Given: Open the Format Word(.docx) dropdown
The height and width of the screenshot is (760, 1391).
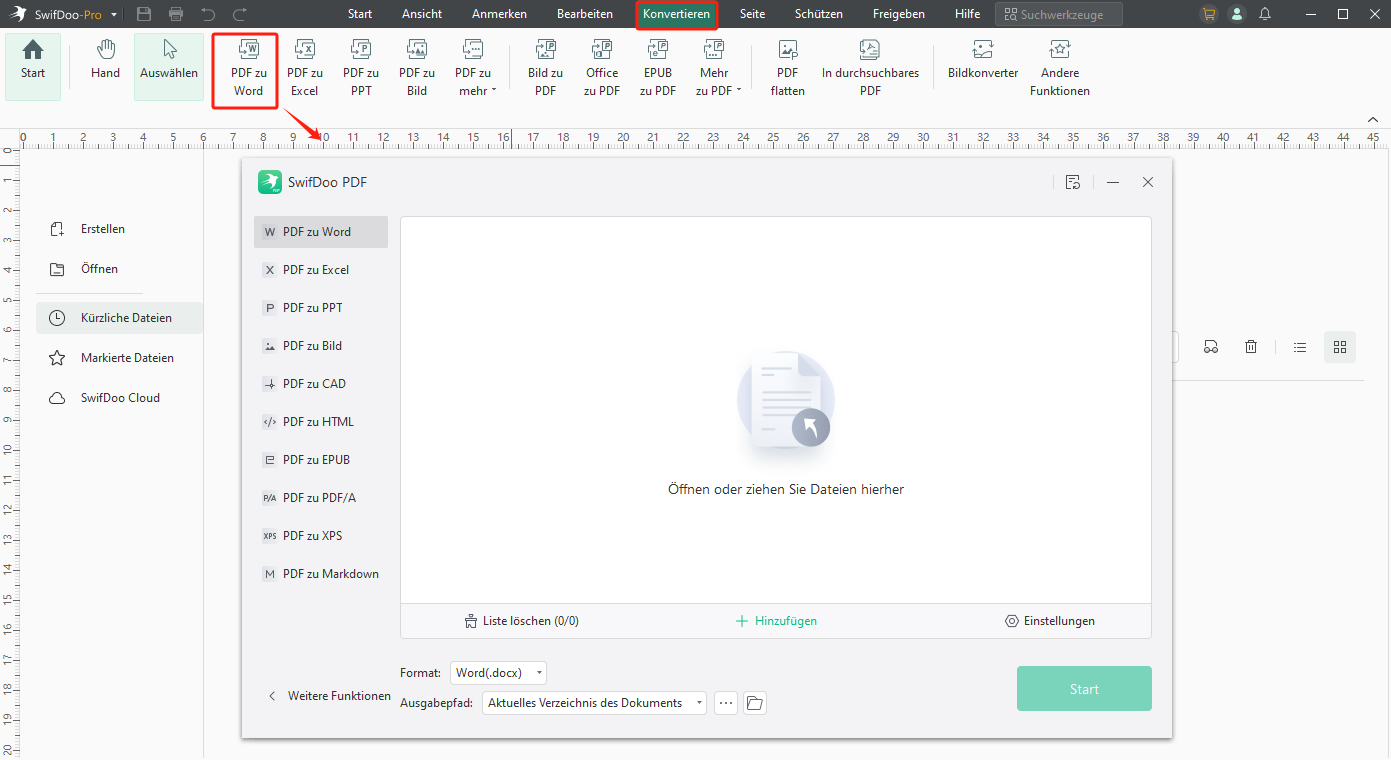Looking at the screenshot, I should click(x=498, y=673).
